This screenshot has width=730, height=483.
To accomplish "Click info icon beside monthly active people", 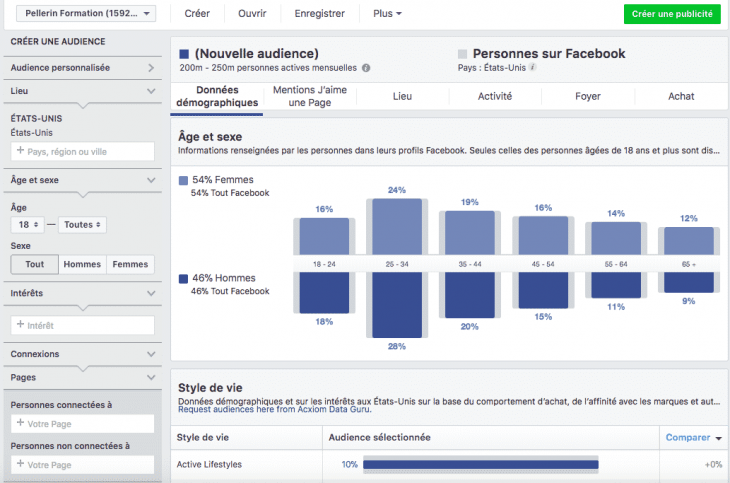I will [x=366, y=68].
